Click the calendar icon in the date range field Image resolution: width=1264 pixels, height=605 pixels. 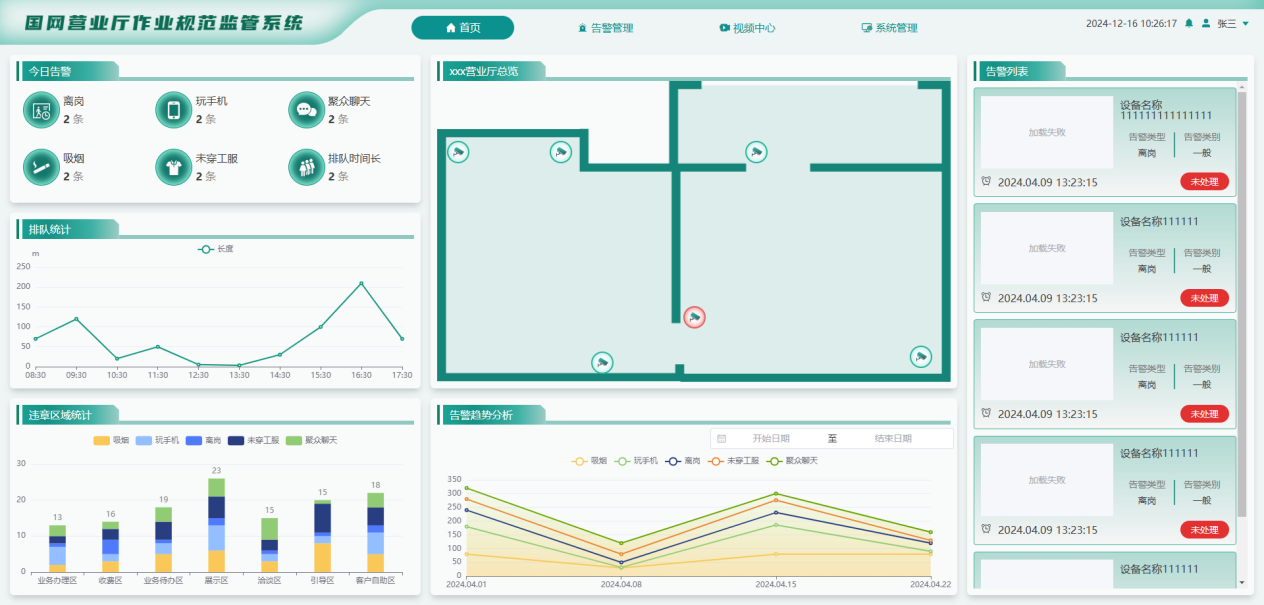[x=721, y=438]
